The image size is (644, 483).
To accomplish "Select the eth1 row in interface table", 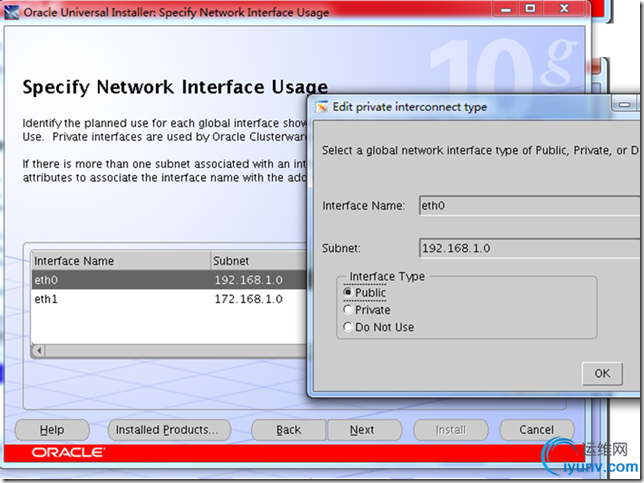I will pyautogui.click(x=169, y=299).
